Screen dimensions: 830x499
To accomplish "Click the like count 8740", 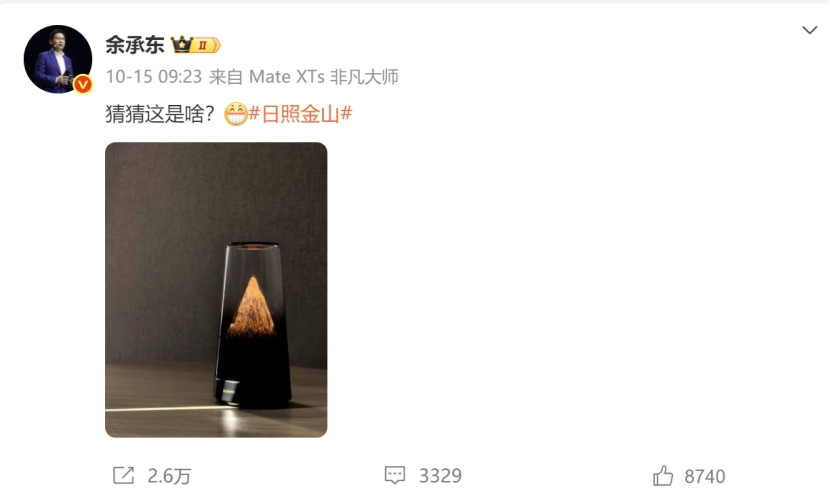I will click(x=705, y=476).
